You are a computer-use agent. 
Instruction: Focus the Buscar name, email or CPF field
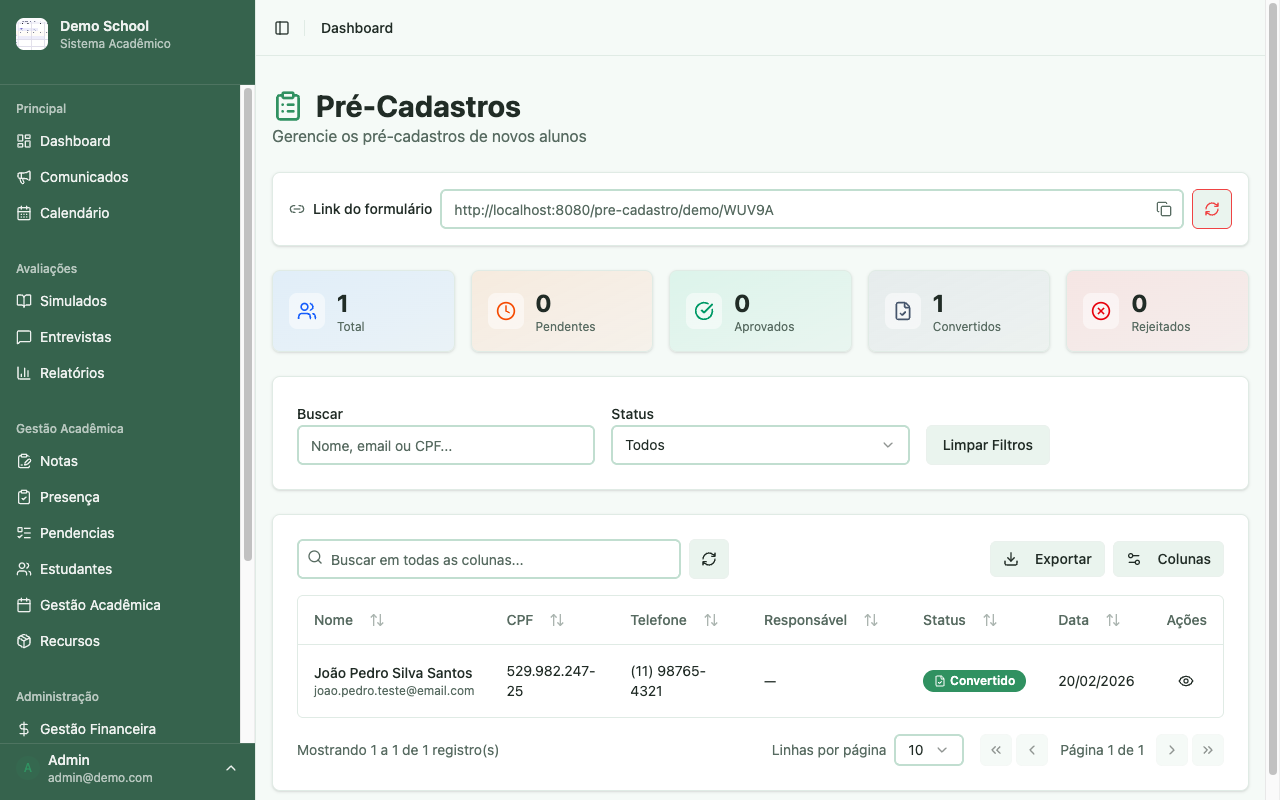pos(446,445)
